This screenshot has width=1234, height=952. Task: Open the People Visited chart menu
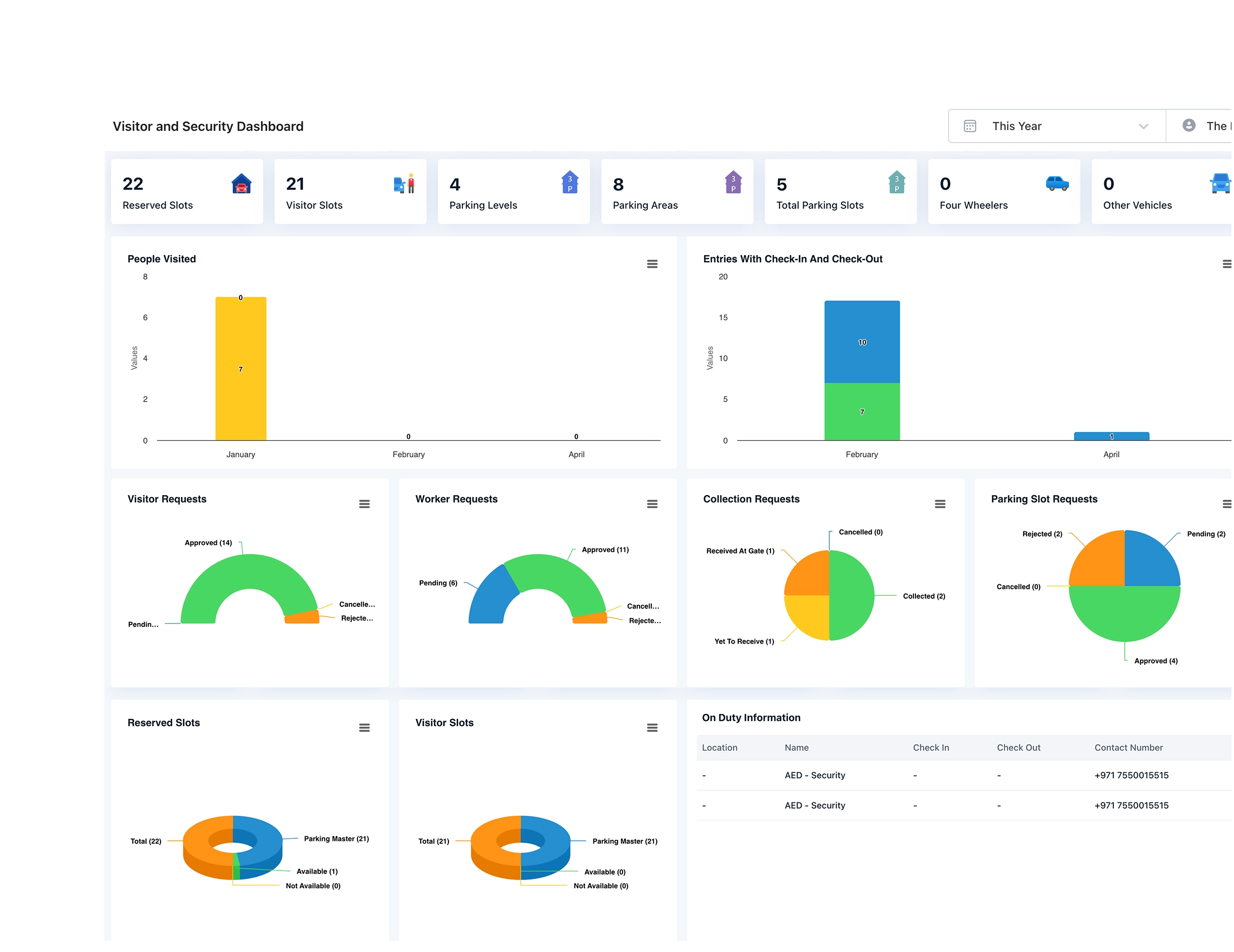(652, 263)
